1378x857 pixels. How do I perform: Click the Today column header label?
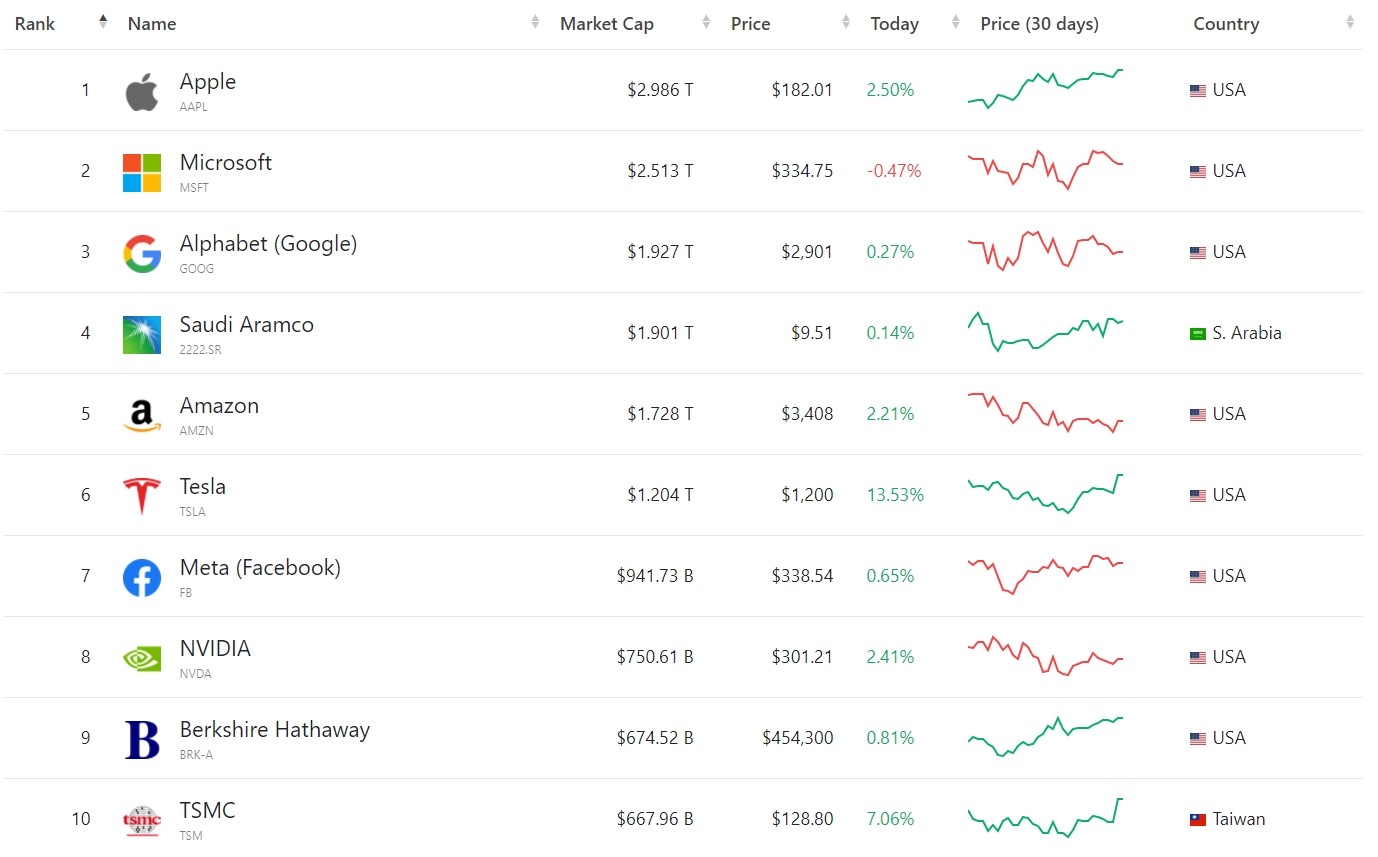click(895, 24)
